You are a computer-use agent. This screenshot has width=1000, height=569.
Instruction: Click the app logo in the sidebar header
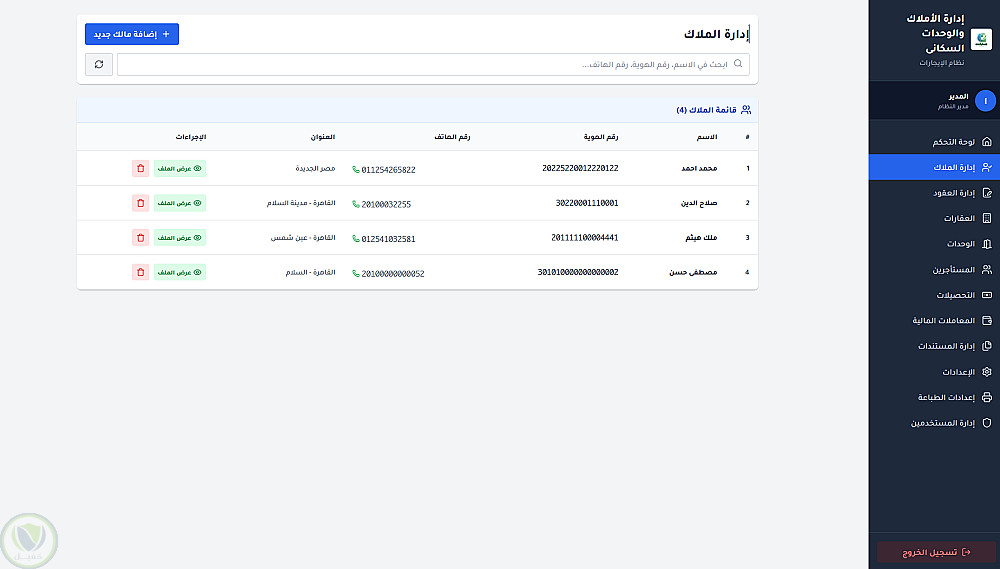(x=982, y=39)
